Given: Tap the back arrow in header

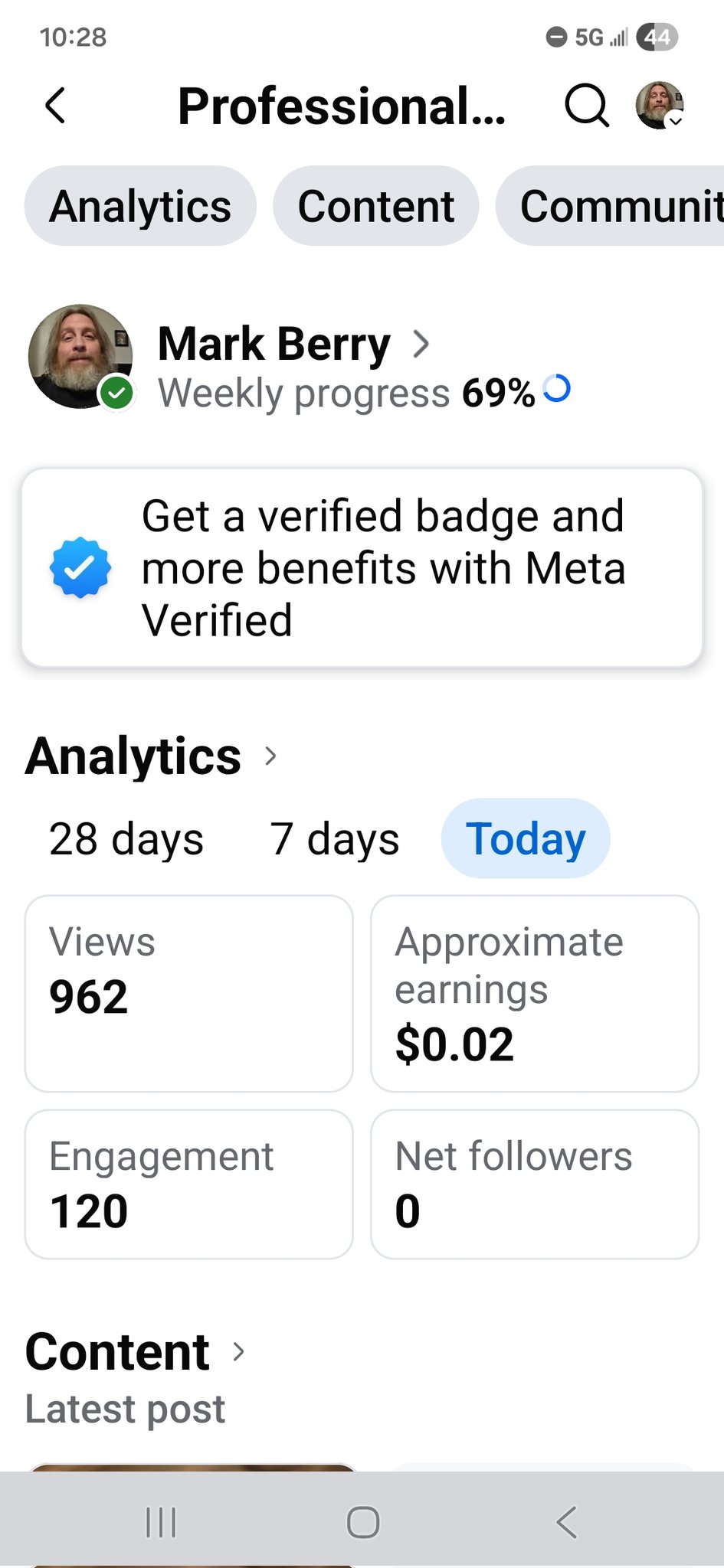Looking at the screenshot, I should (x=55, y=106).
